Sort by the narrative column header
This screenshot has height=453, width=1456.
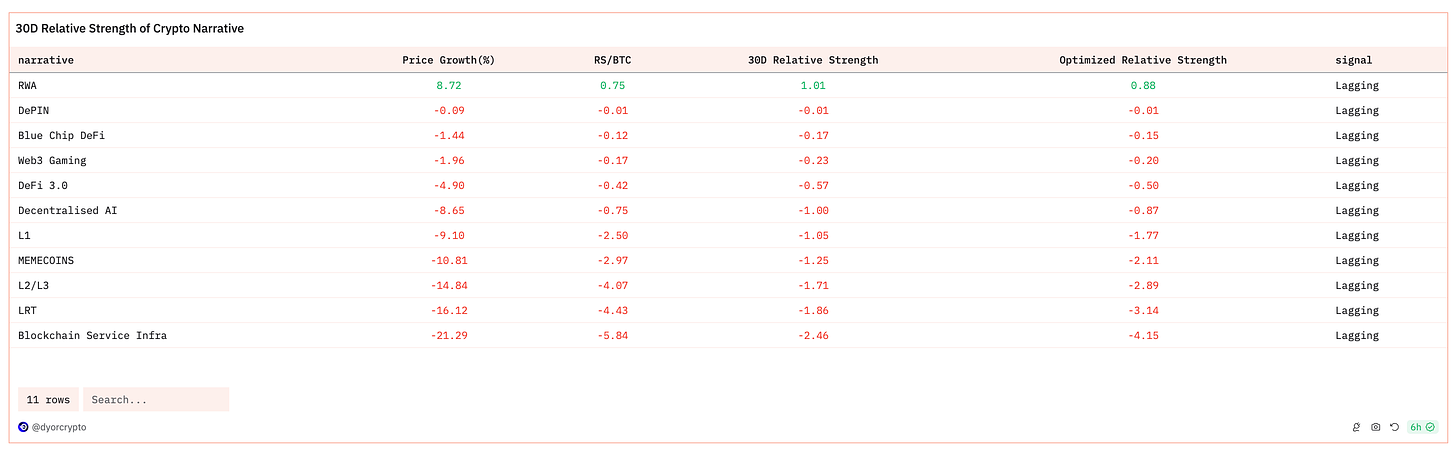tap(46, 60)
